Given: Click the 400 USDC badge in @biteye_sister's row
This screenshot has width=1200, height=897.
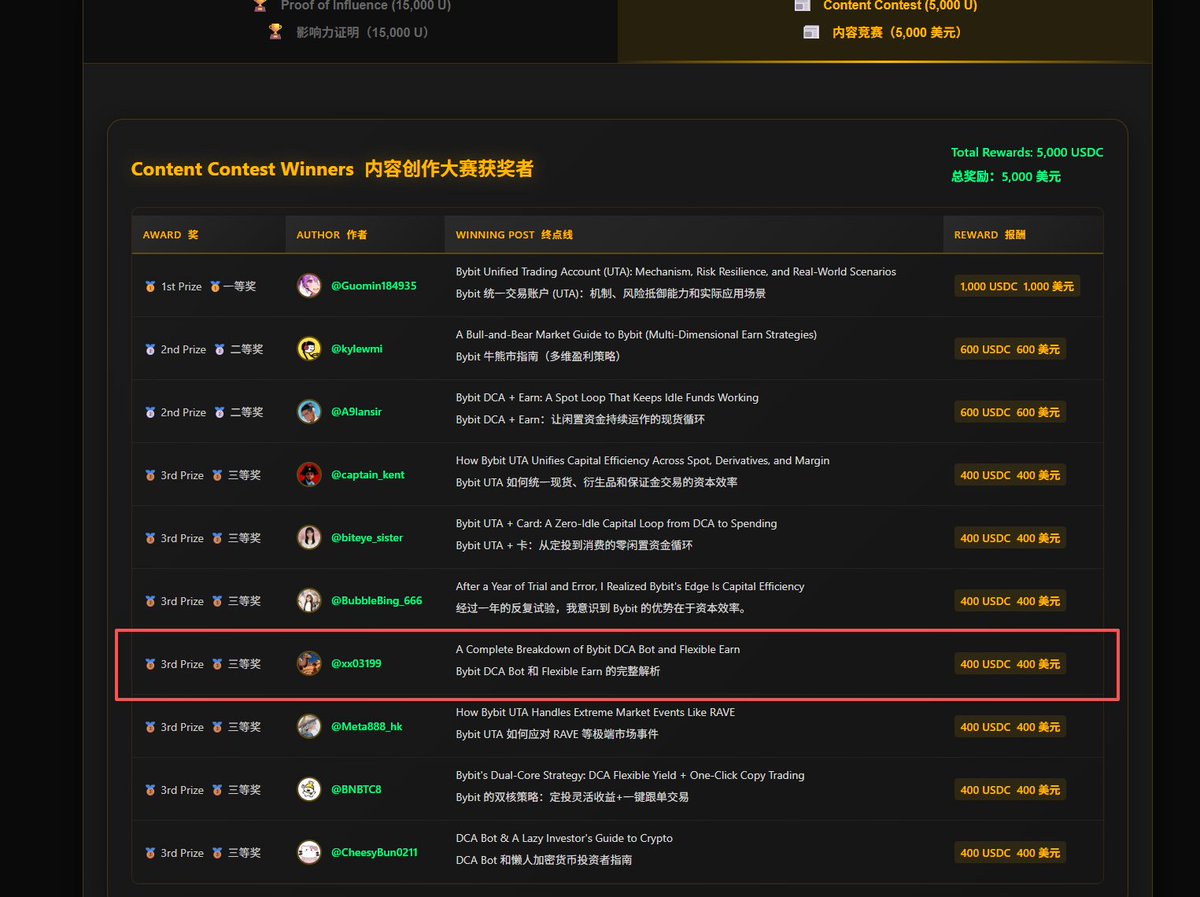Looking at the screenshot, I should [1010, 538].
